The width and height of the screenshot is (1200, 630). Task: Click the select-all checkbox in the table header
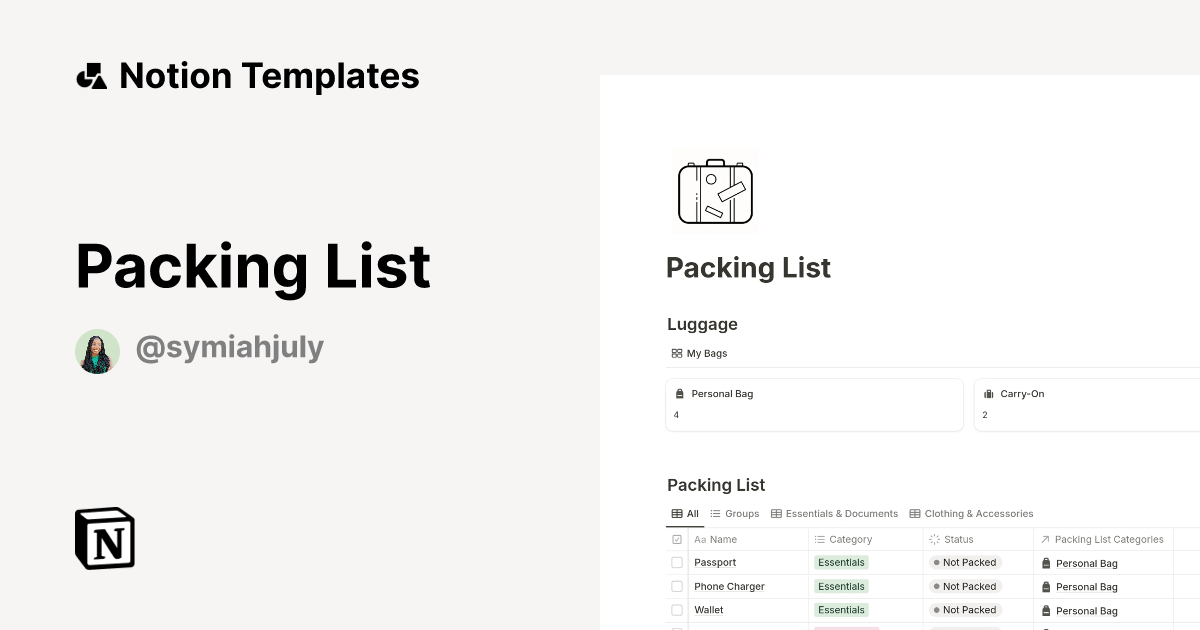pos(677,538)
